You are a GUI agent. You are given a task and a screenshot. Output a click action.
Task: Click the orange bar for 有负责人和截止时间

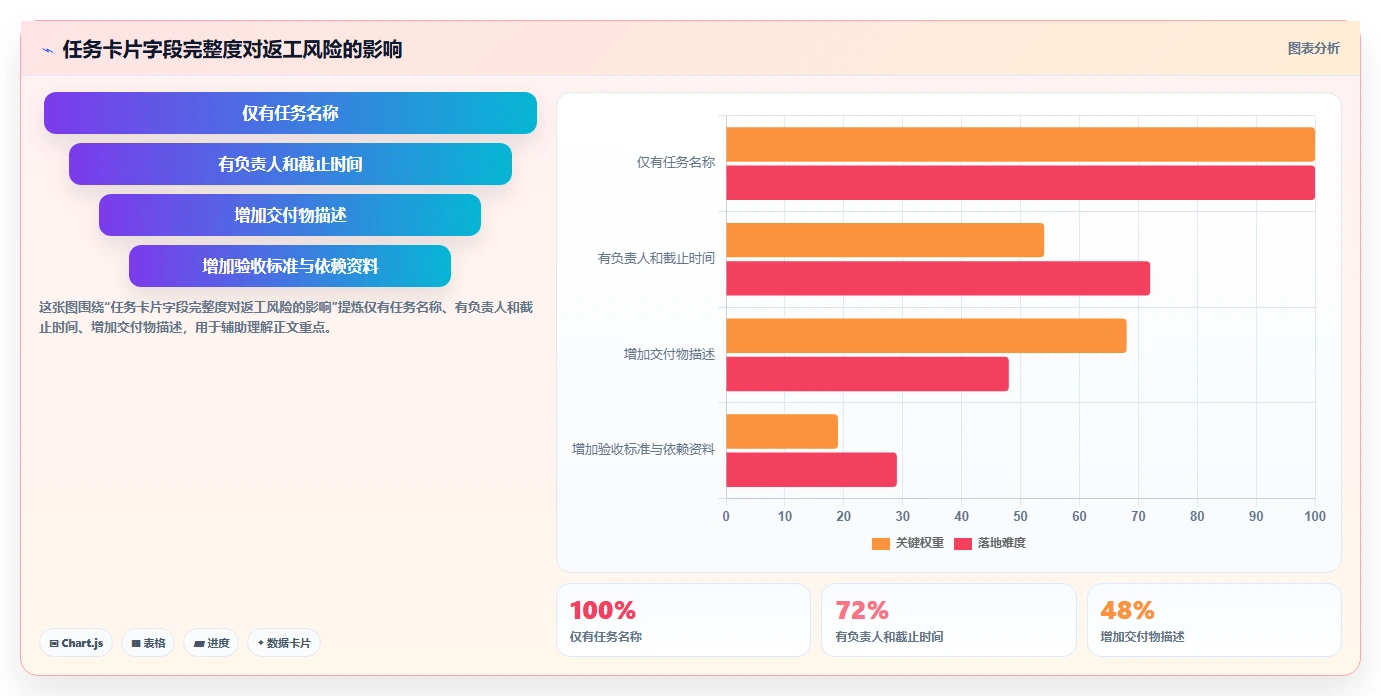(885, 240)
